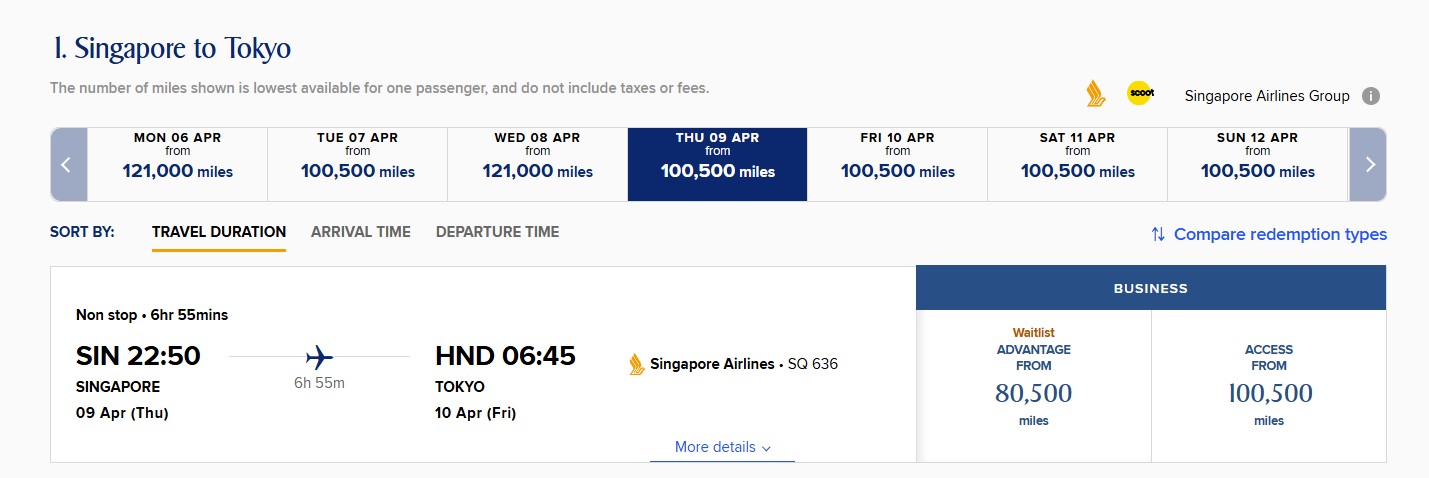Click the Singapore Airlines crane logo at top
The height and width of the screenshot is (478, 1429).
point(1095,95)
